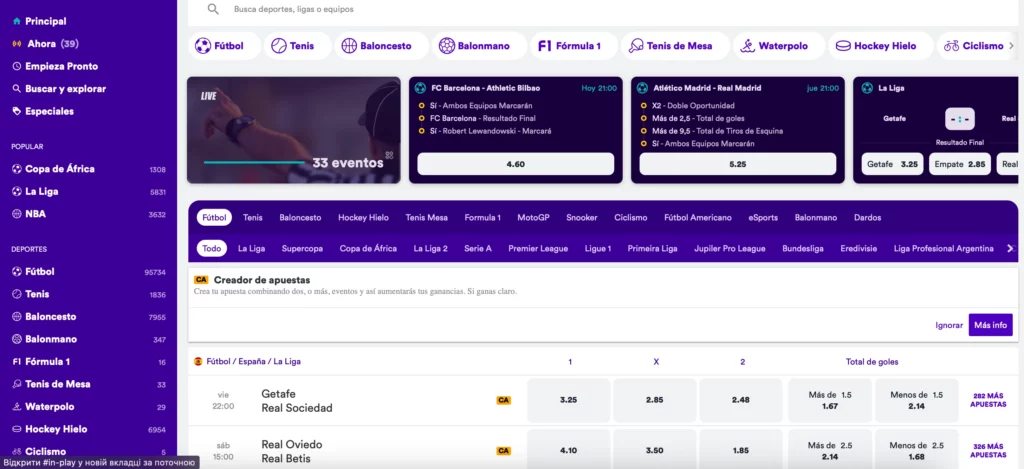1024x469 pixels.
Task: Click the swimmer icon in Waterpolo pill
Action: [x=748, y=46]
